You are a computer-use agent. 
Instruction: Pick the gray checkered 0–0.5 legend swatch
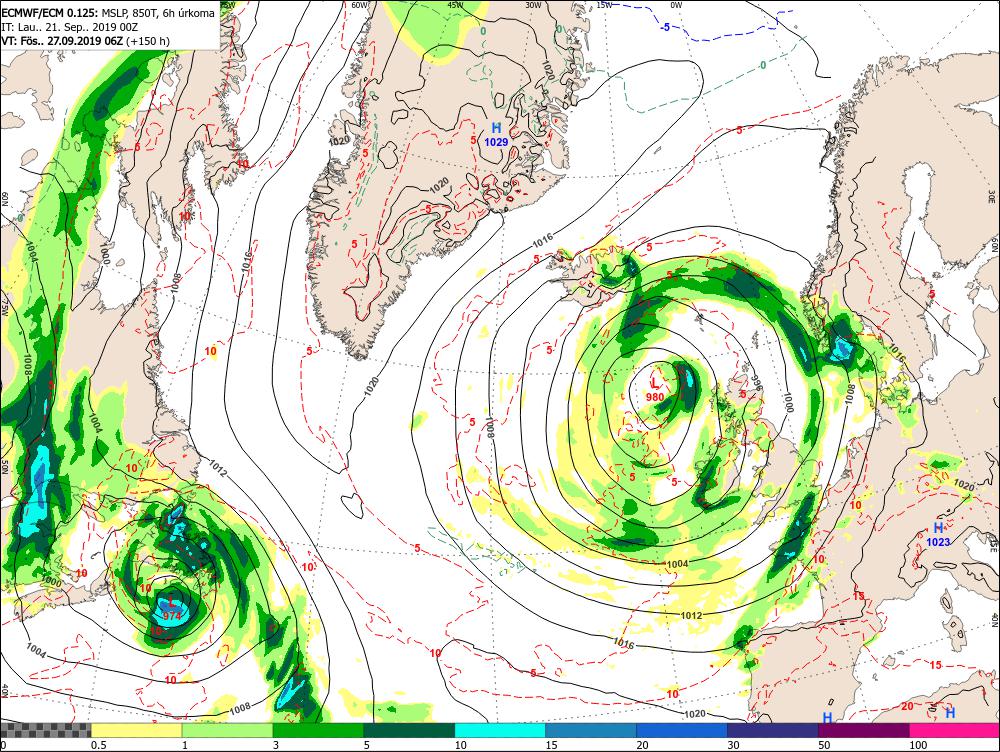pos(45,730)
